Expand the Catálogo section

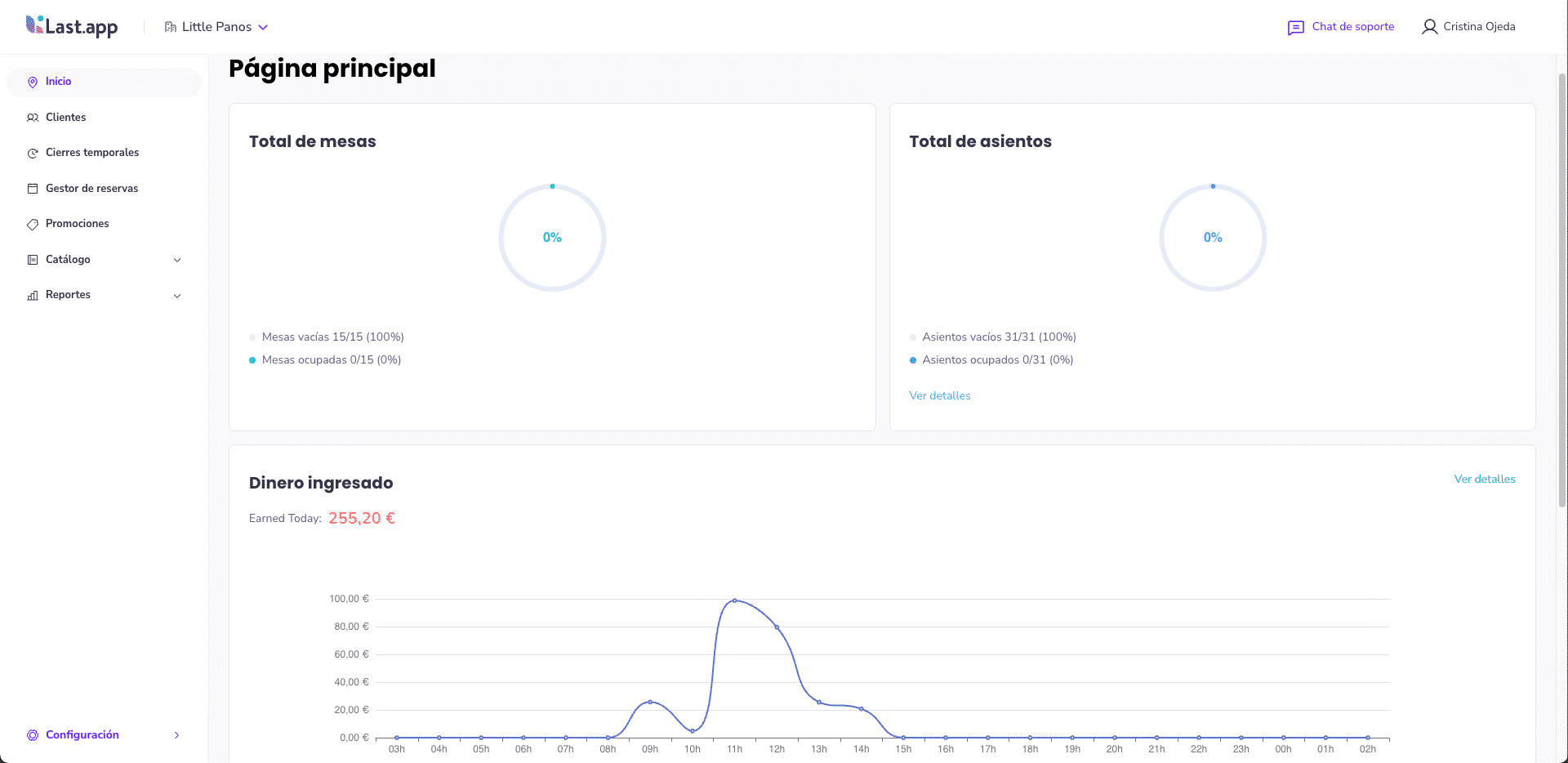(x=177, y=259)
